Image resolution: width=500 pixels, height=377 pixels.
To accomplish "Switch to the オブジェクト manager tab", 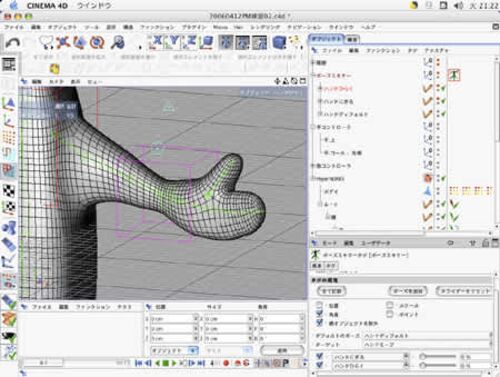I will [x=326, y=39].
